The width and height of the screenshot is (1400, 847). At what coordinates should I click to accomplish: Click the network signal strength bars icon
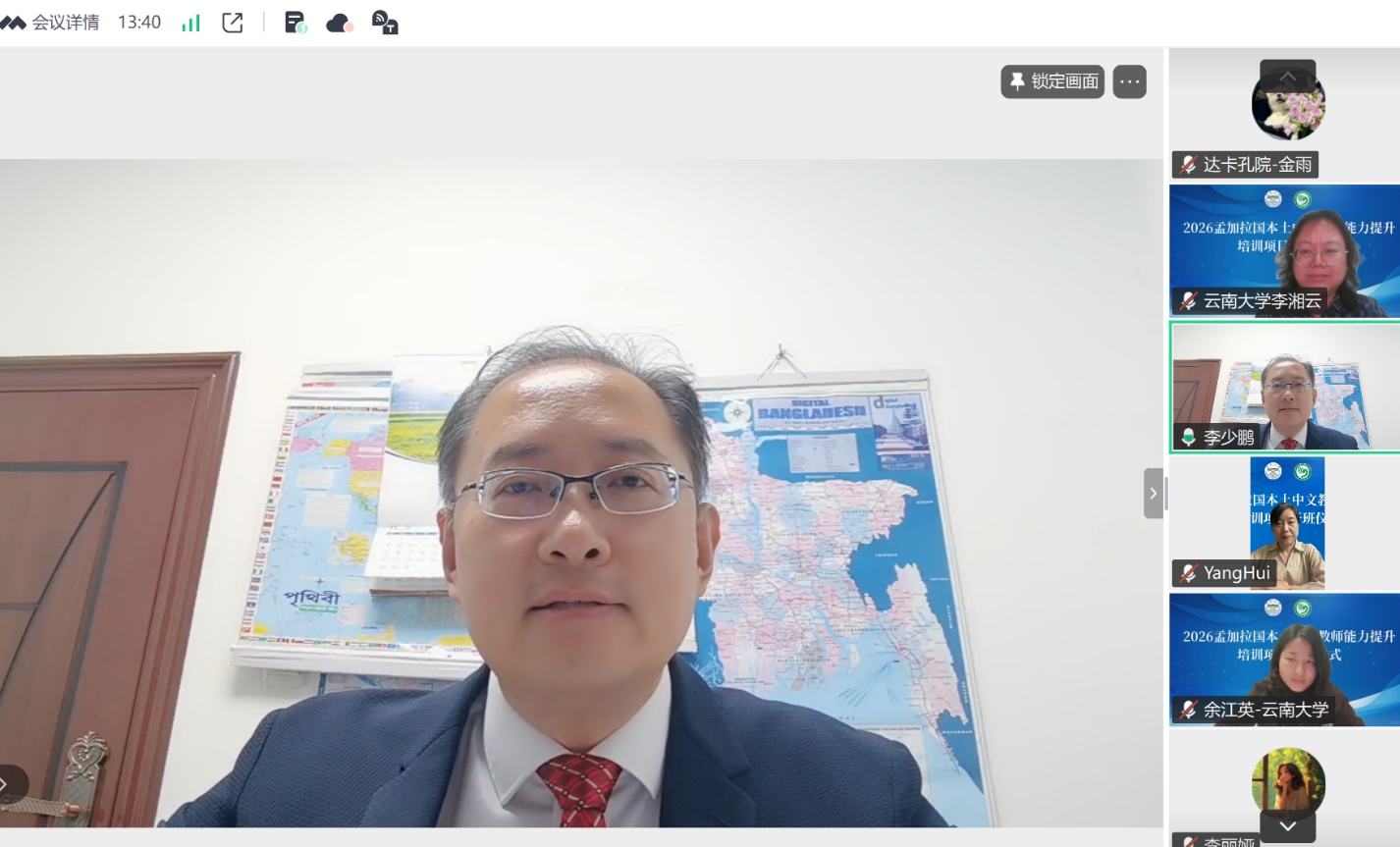point(190,23)
